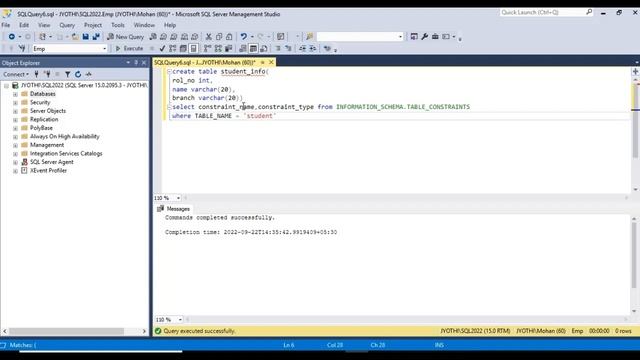Viewport: 640px width, 360px height.
Task: Open the Project menu
Action: point(93,25)
